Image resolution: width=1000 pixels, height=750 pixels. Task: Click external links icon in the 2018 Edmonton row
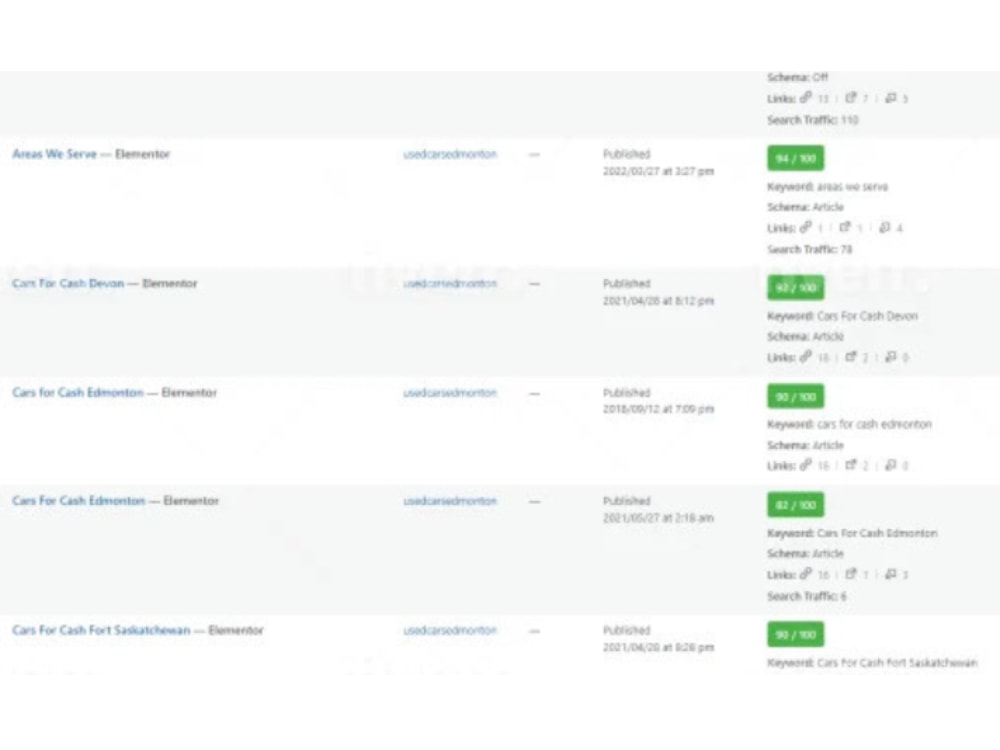pyautogui.click(x=851, y=465)
